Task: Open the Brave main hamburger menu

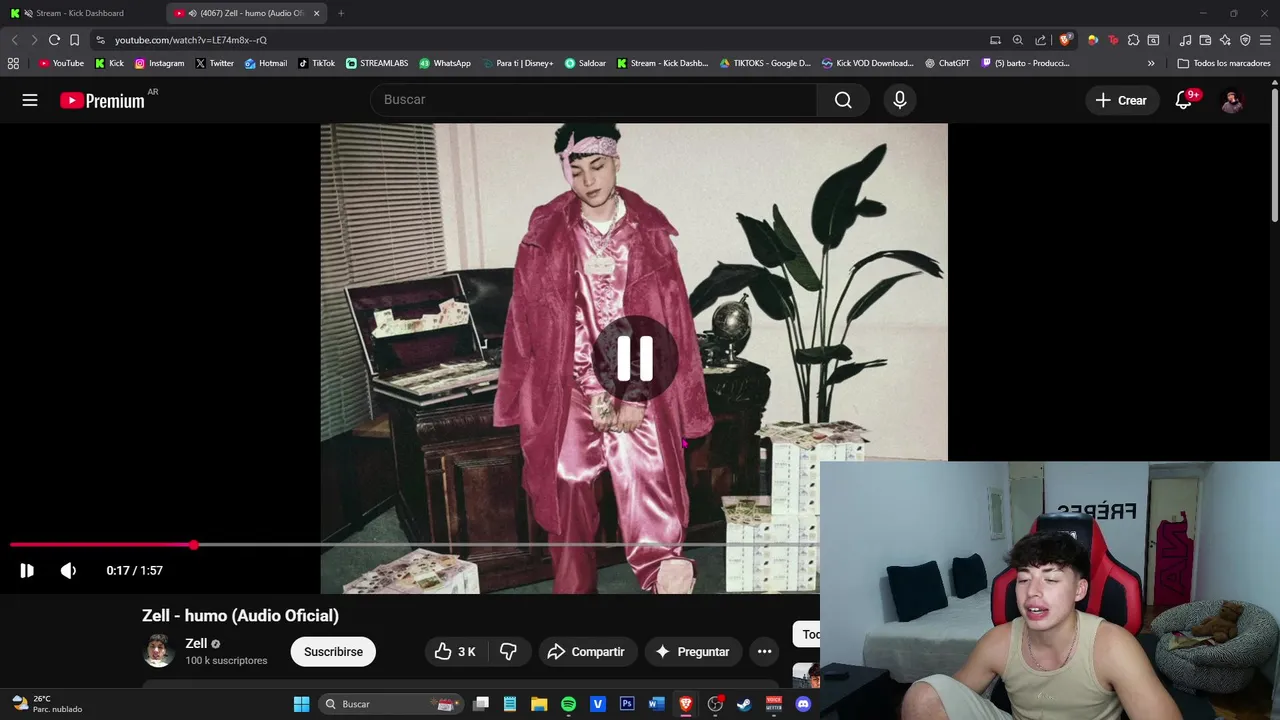Action: click(x=1265, y=40)
